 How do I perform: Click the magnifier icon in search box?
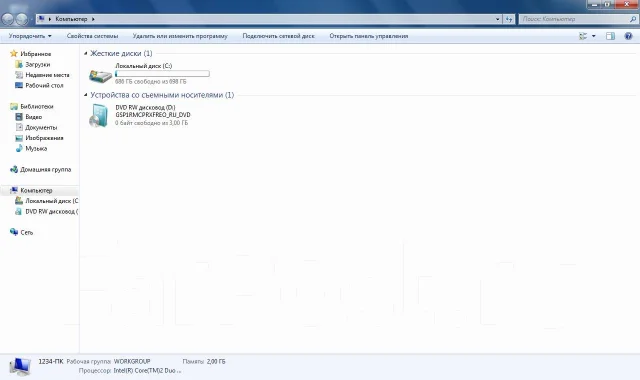coord(633,19)
